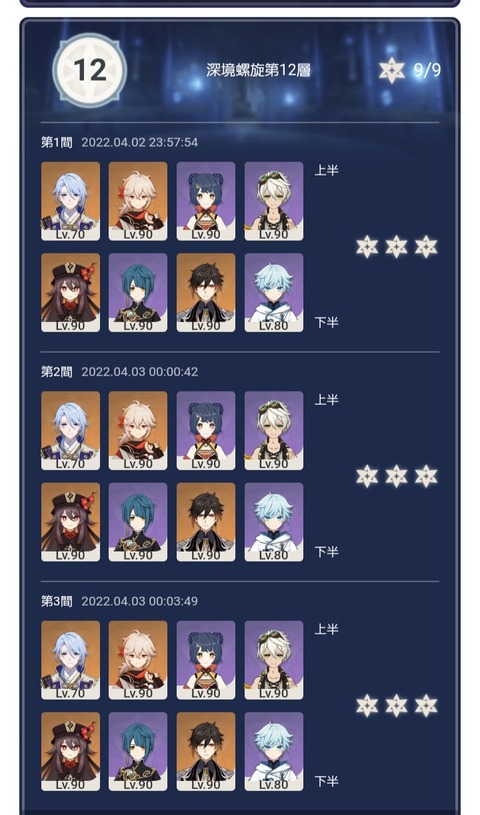Select hat-wearing character in chamber 3 second half
This screenshot has width=480, height=815.
pos(70,752)
